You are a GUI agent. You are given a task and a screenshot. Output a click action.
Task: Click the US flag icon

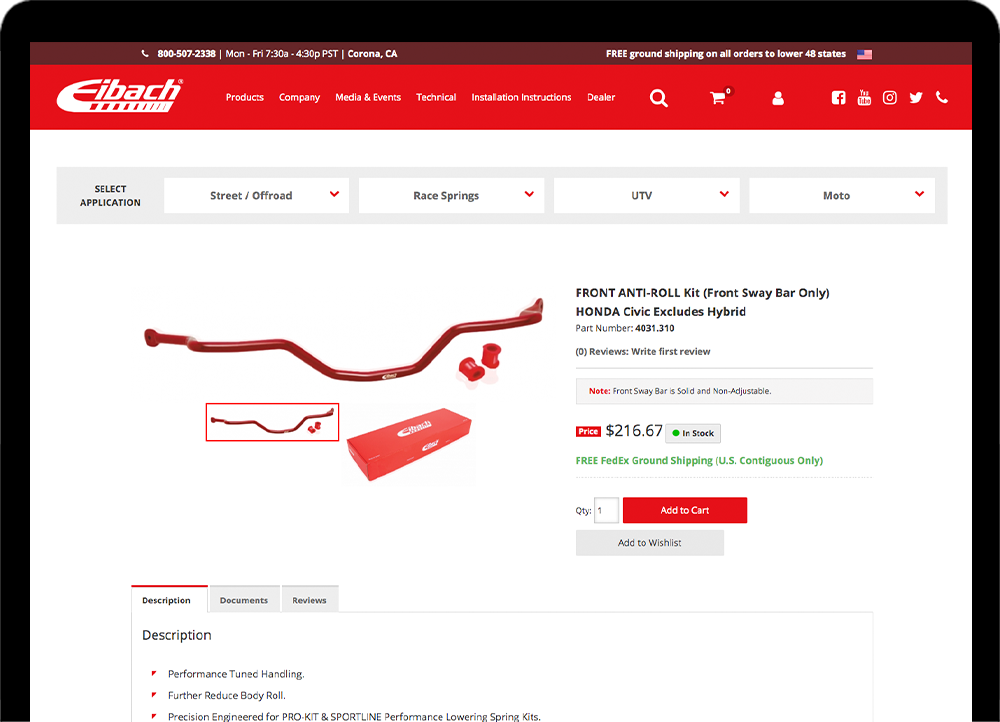[864, 54]
